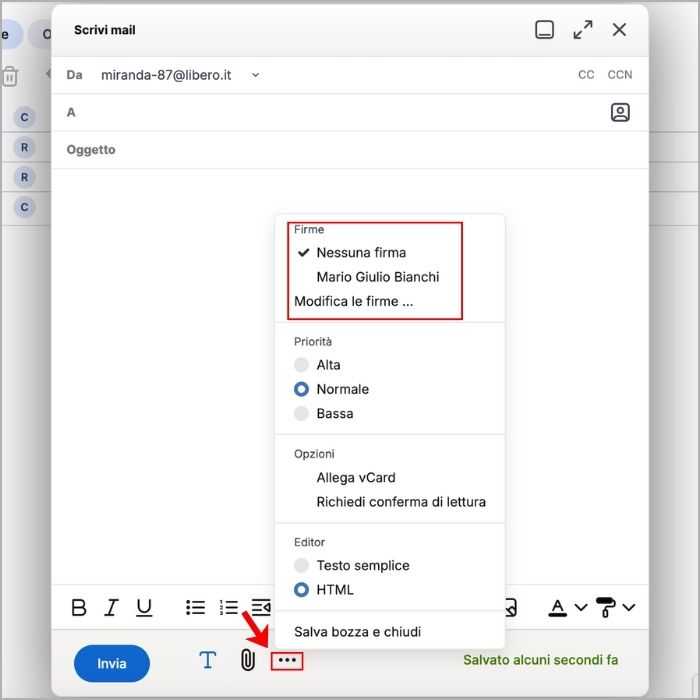Choose Allega vCard option

pos(356,478)
